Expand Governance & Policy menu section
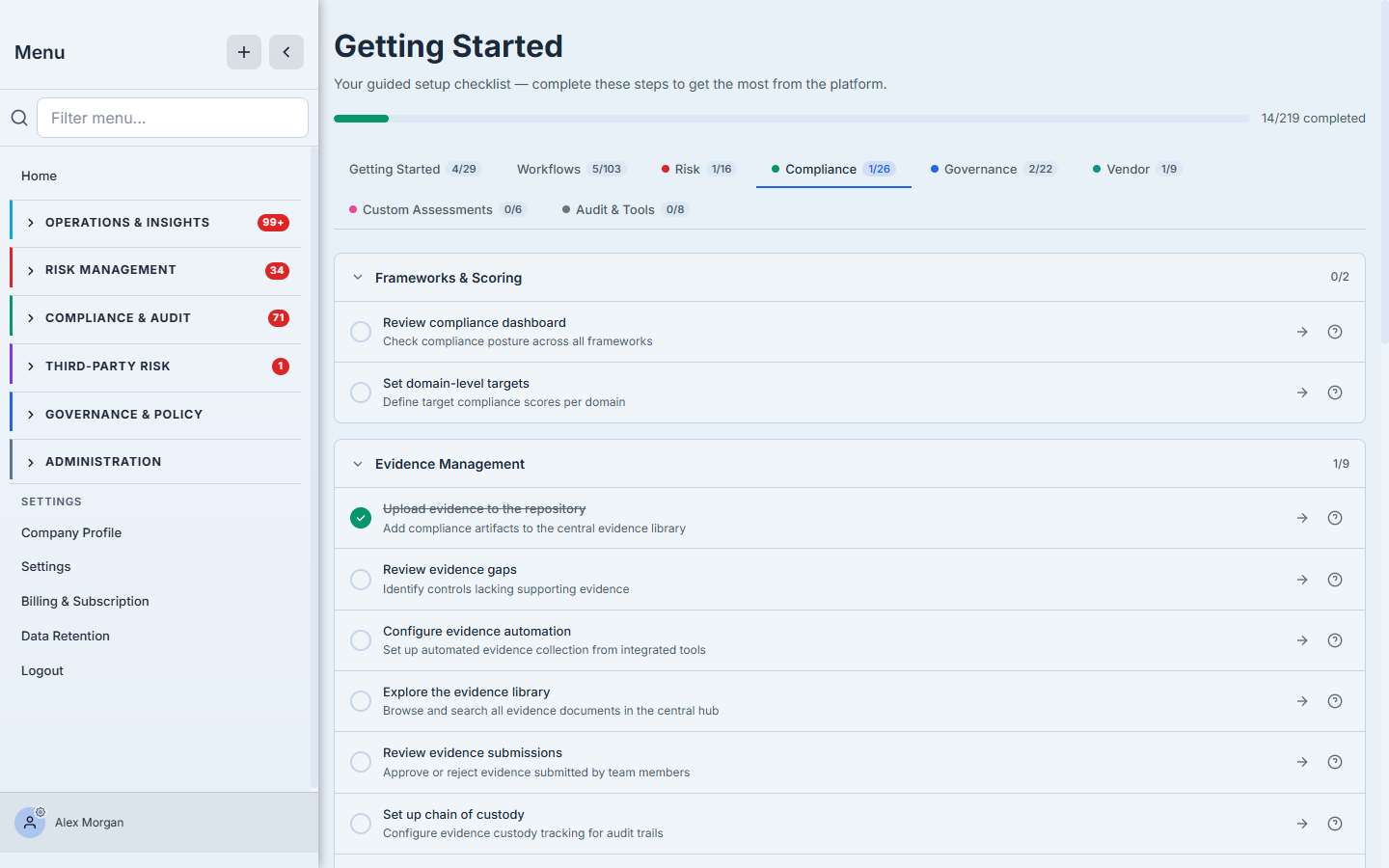 click(155, 415)
